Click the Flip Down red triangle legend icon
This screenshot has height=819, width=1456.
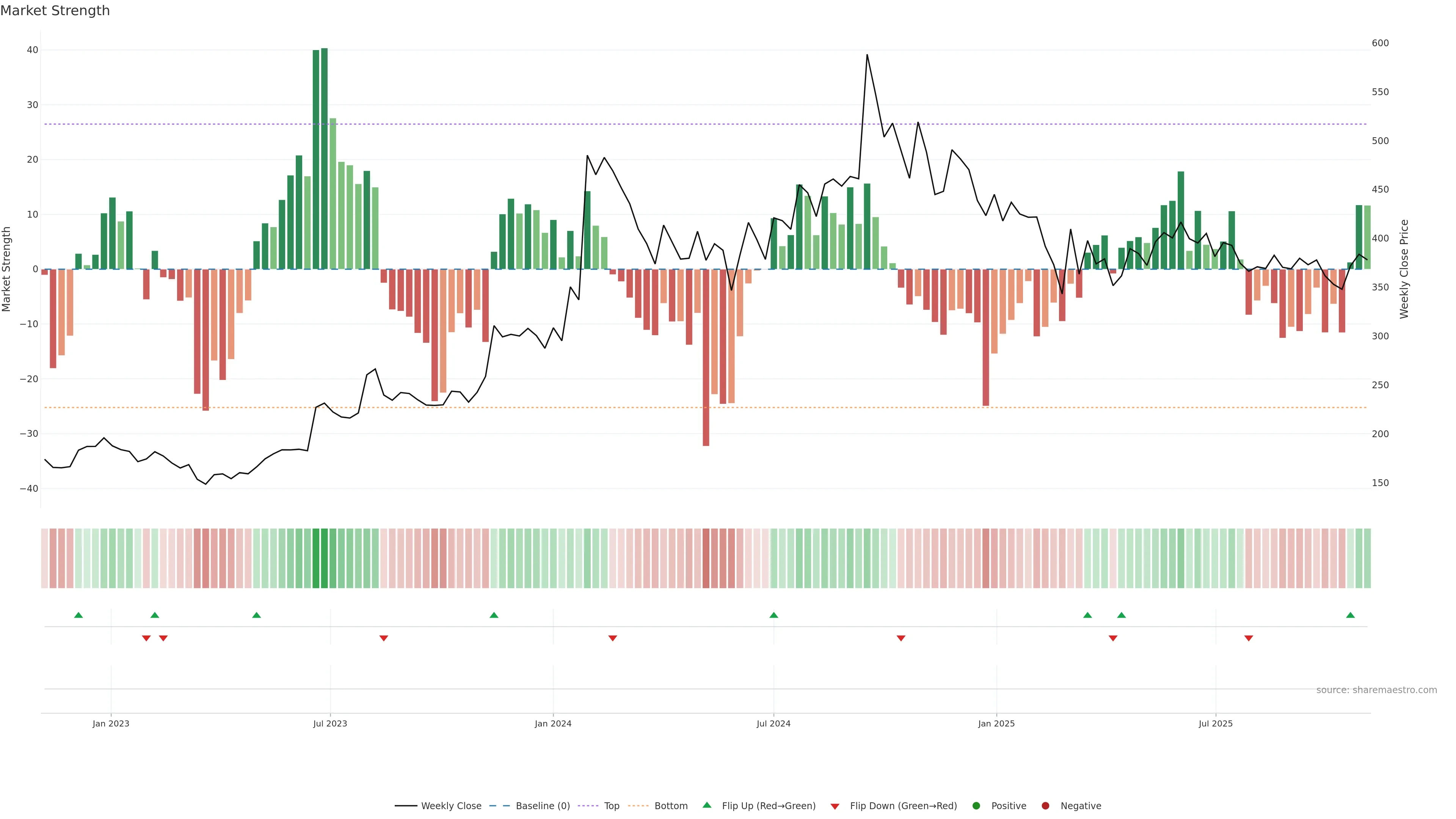(x=835, y=806)
